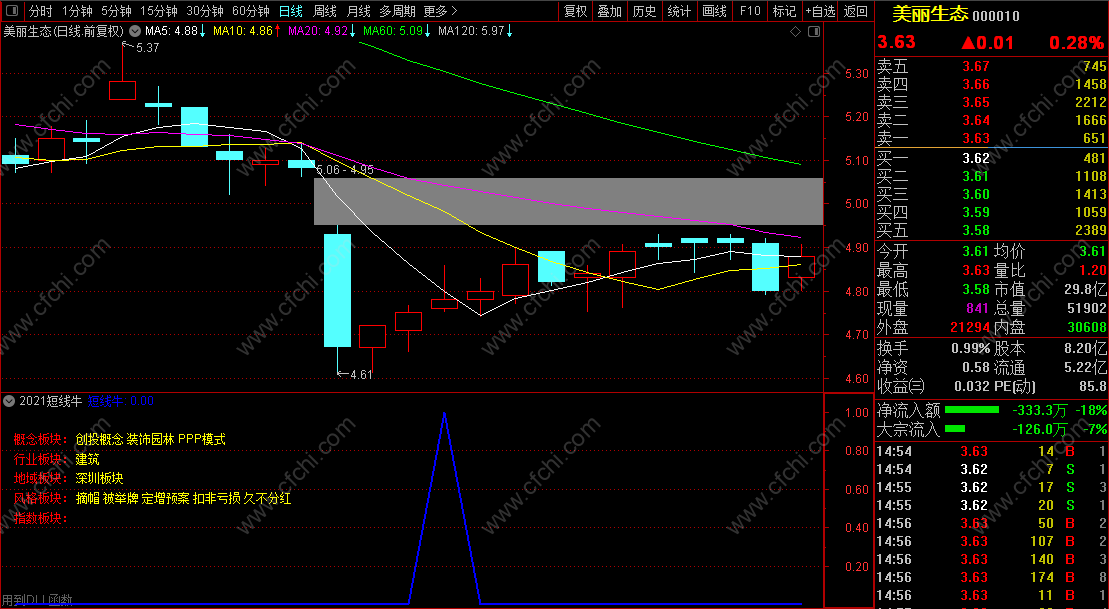Click the 买一 price 3.62 row

pyautogui.click(x=992, y=158)
